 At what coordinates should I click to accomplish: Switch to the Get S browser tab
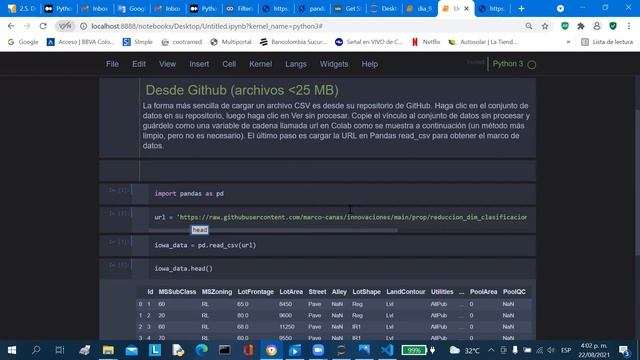click(347, 9)
